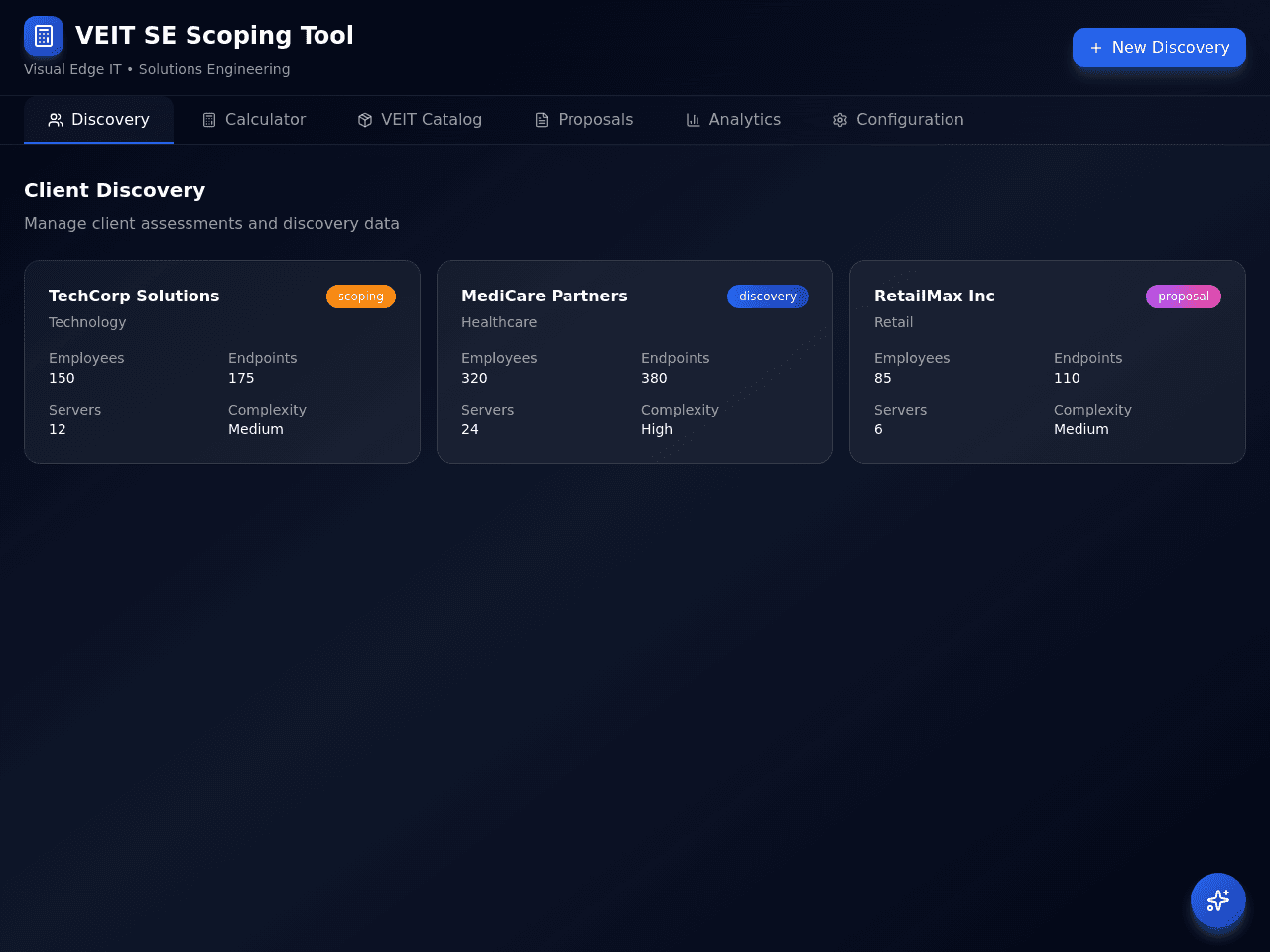Click the users icon on Discovery tab
The width and height of the screenshot is (1270, 952).
coord(56,120)
